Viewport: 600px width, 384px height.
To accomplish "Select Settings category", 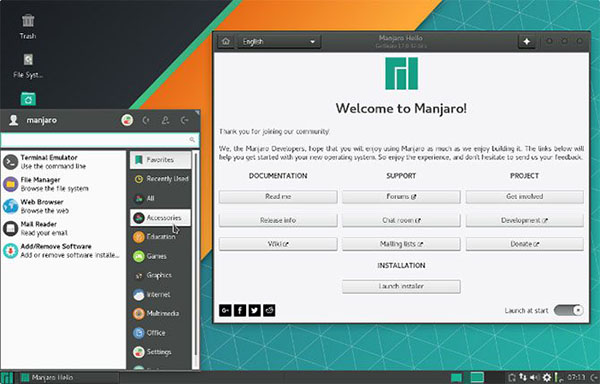I will coord(160,351).
